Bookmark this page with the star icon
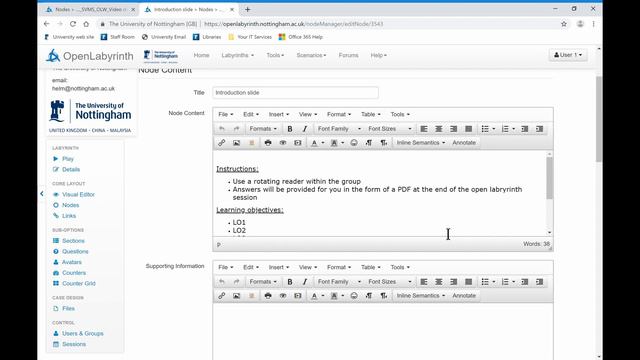 click(564, 24)
